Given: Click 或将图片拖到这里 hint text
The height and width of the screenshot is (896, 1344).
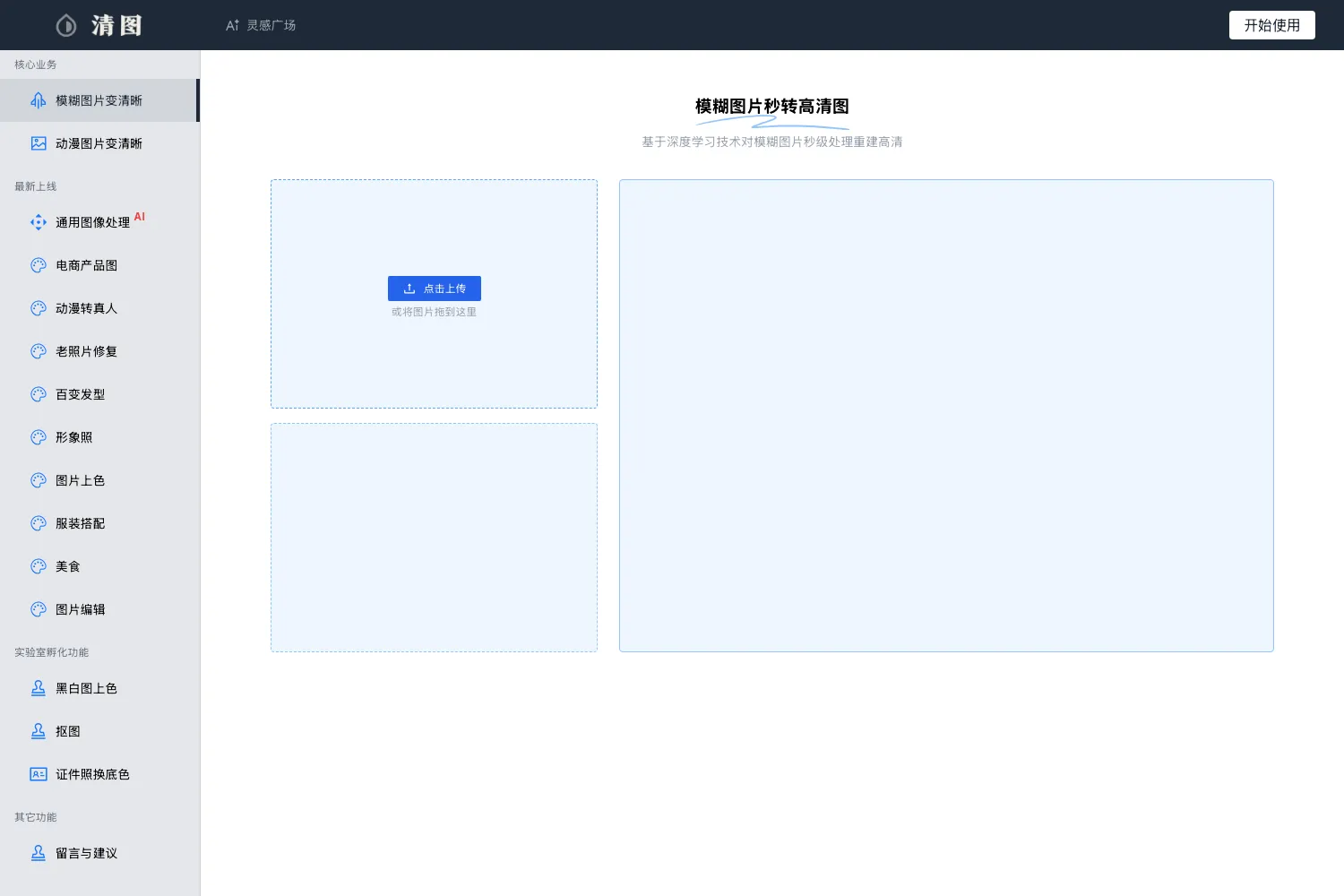Looking at the screenshot, I should [x=434, y=312].
